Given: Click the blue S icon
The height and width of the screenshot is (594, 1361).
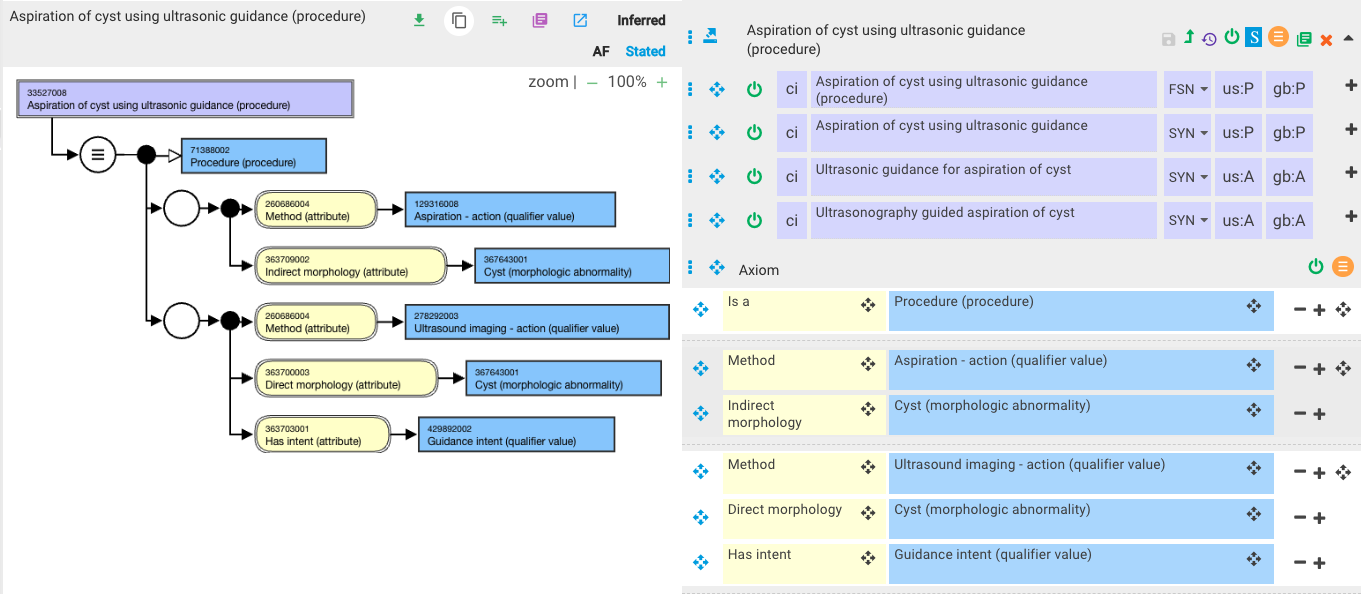Looking at the screenshot, I should coord(1253,38).
